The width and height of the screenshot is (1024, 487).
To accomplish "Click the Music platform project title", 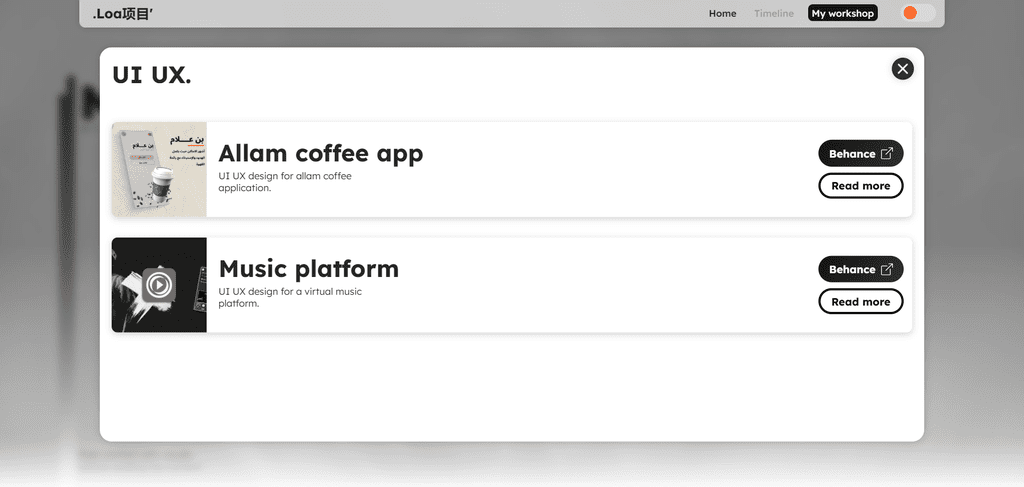I will click(308, 269).
